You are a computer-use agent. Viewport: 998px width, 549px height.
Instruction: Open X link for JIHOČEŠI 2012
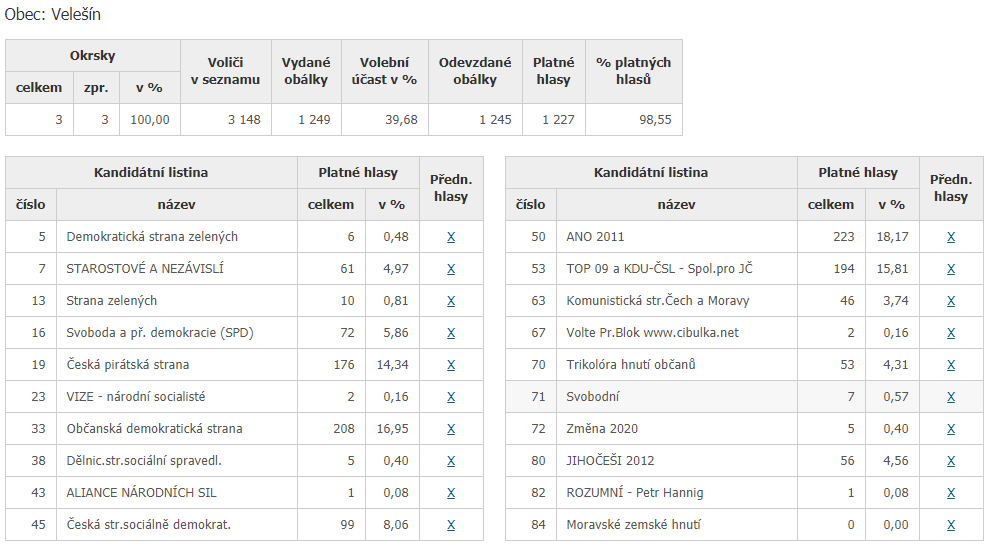[x=951, y=461]
